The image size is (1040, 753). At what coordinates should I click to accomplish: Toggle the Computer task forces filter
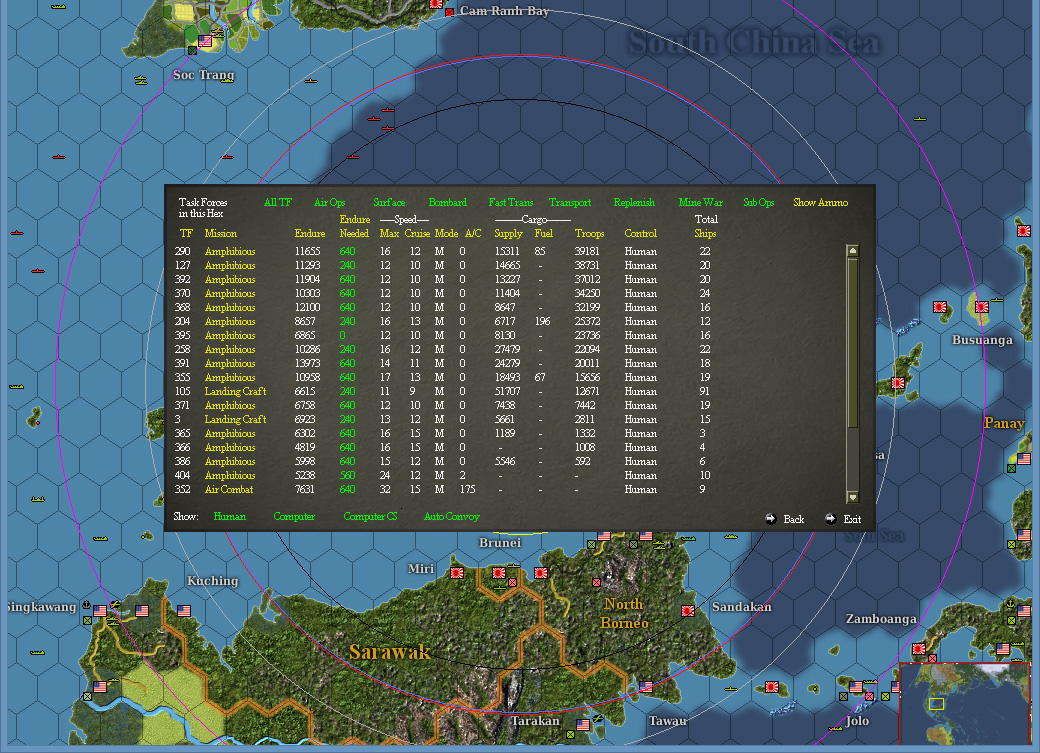[x=294, y=516]
